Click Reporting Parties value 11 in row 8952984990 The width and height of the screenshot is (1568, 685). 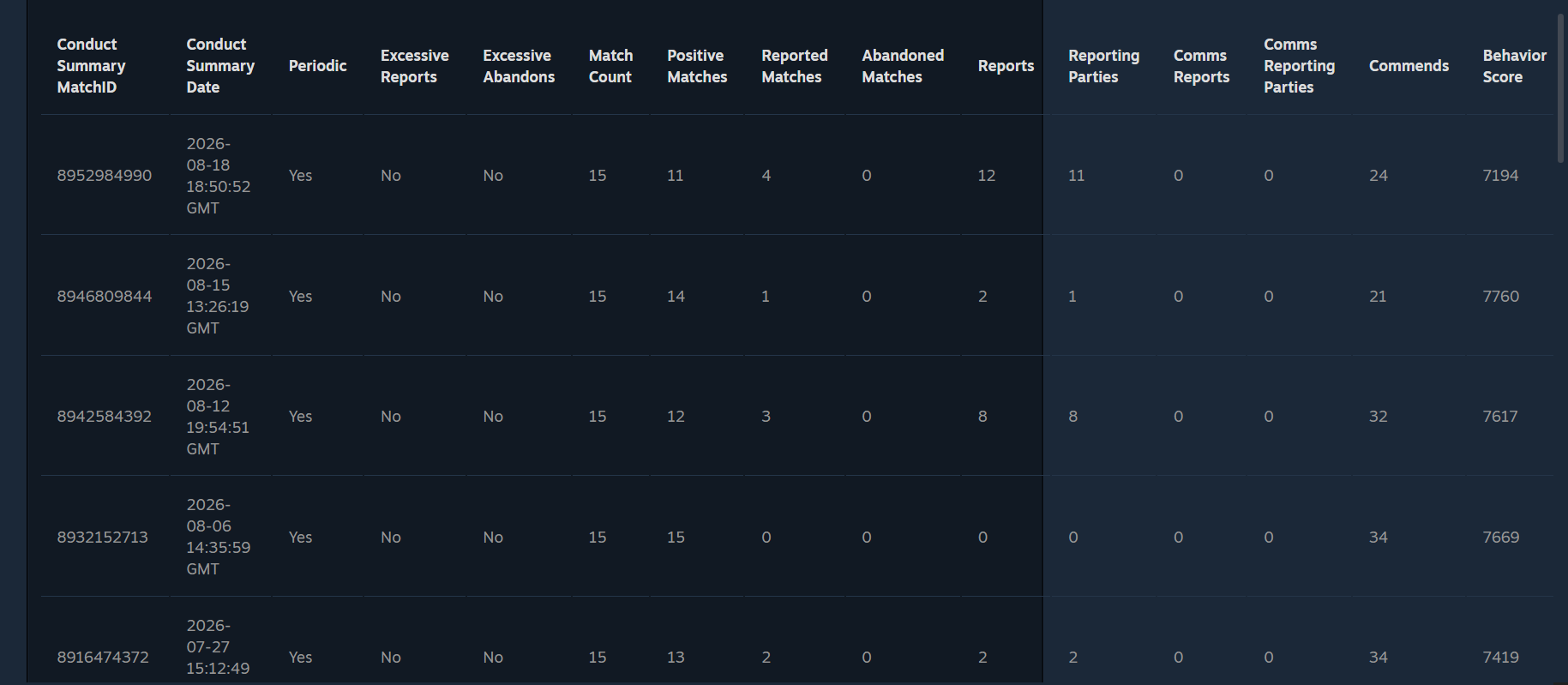[x=1077, y=175]
